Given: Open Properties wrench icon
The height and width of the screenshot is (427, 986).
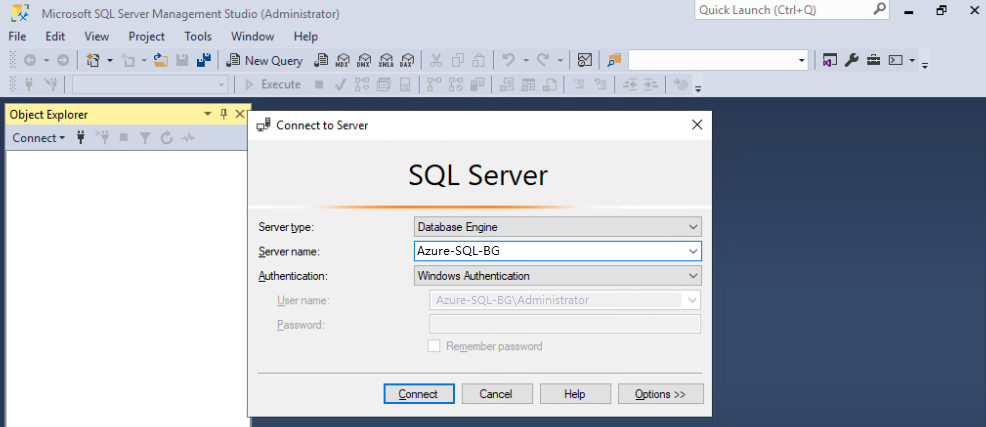Looking at the screenshot, I should coord(851,60).
